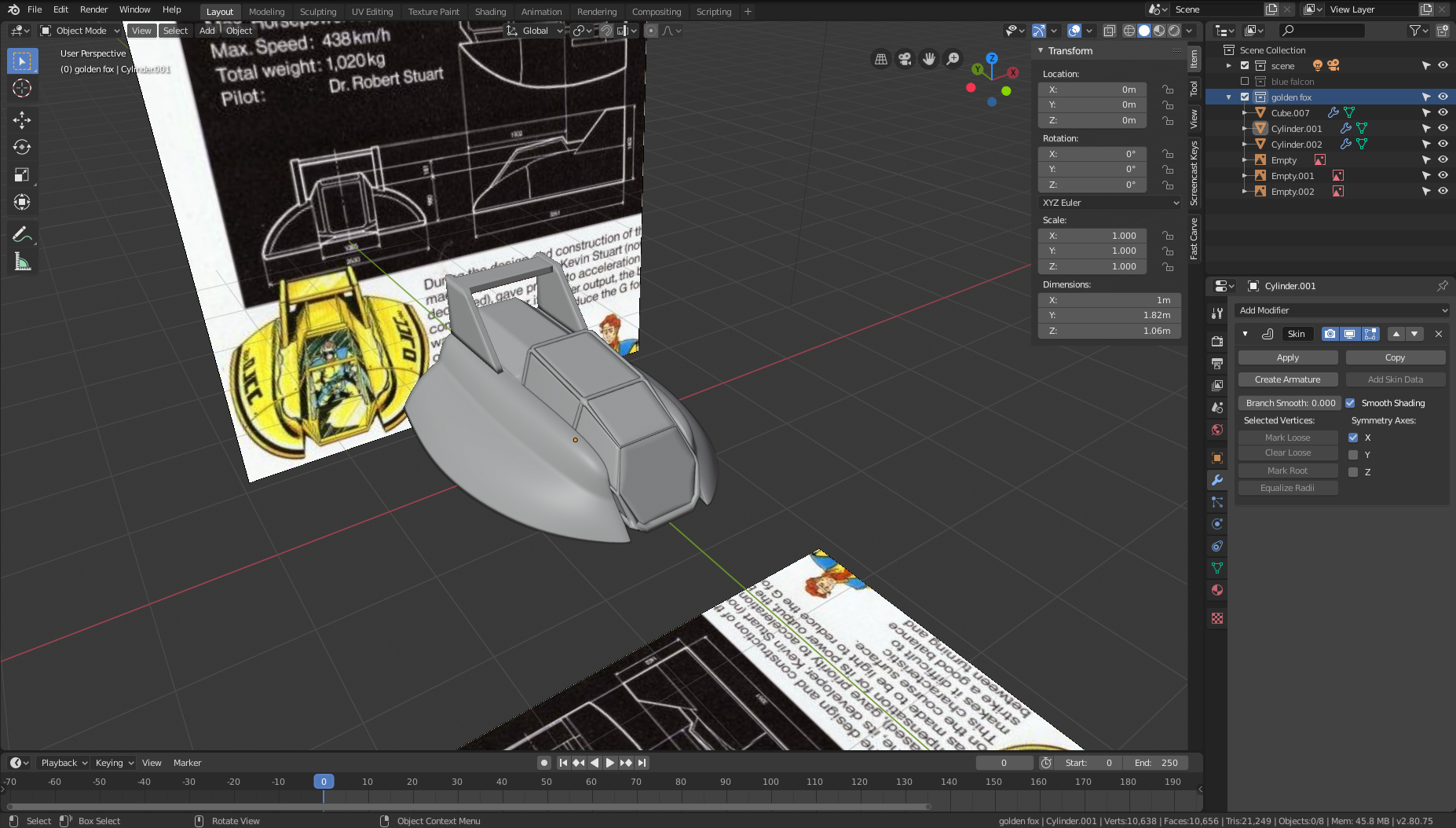Screen dimensions: 1456x828
Task: Switch to rendered viewport shading
Action: (x=1174, y=31)
